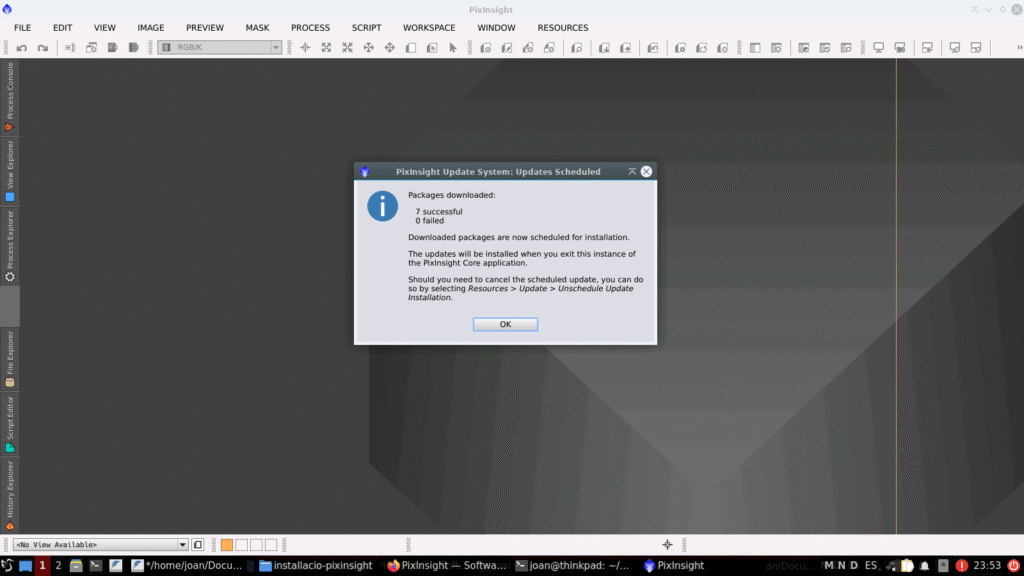Switch to the Firefox PixInsight taskbar window
The image size is (1024, 576).
447,566
